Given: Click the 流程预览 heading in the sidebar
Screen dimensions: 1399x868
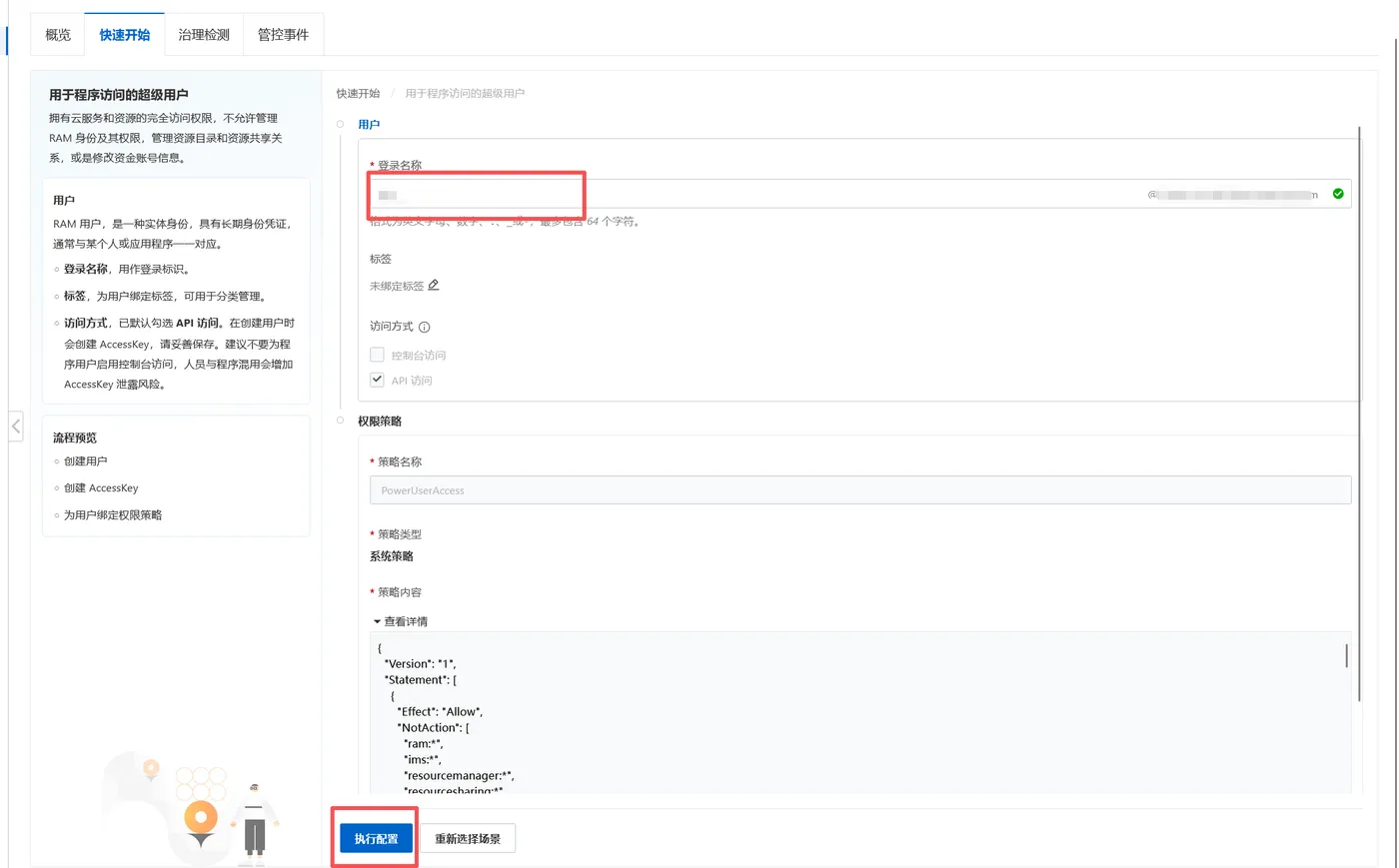Looking at the screenshot, I should 75,438.
